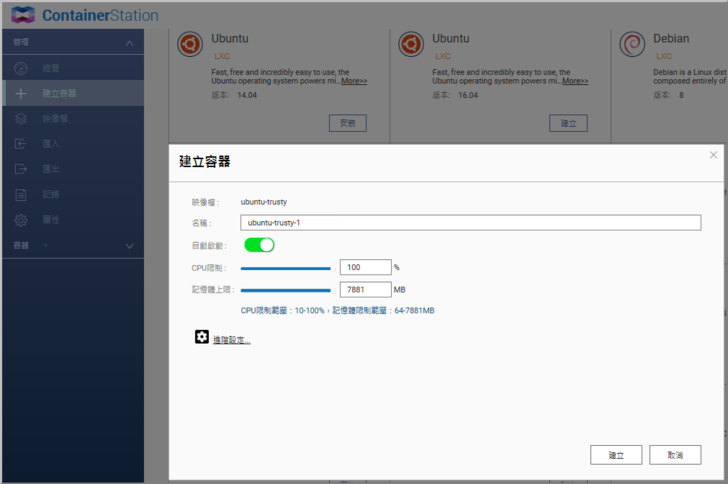Image resolution: width=728 pixels, height=484 pixels.
Task: Click the memory field showing 7881
Action: tap(365, 289)
